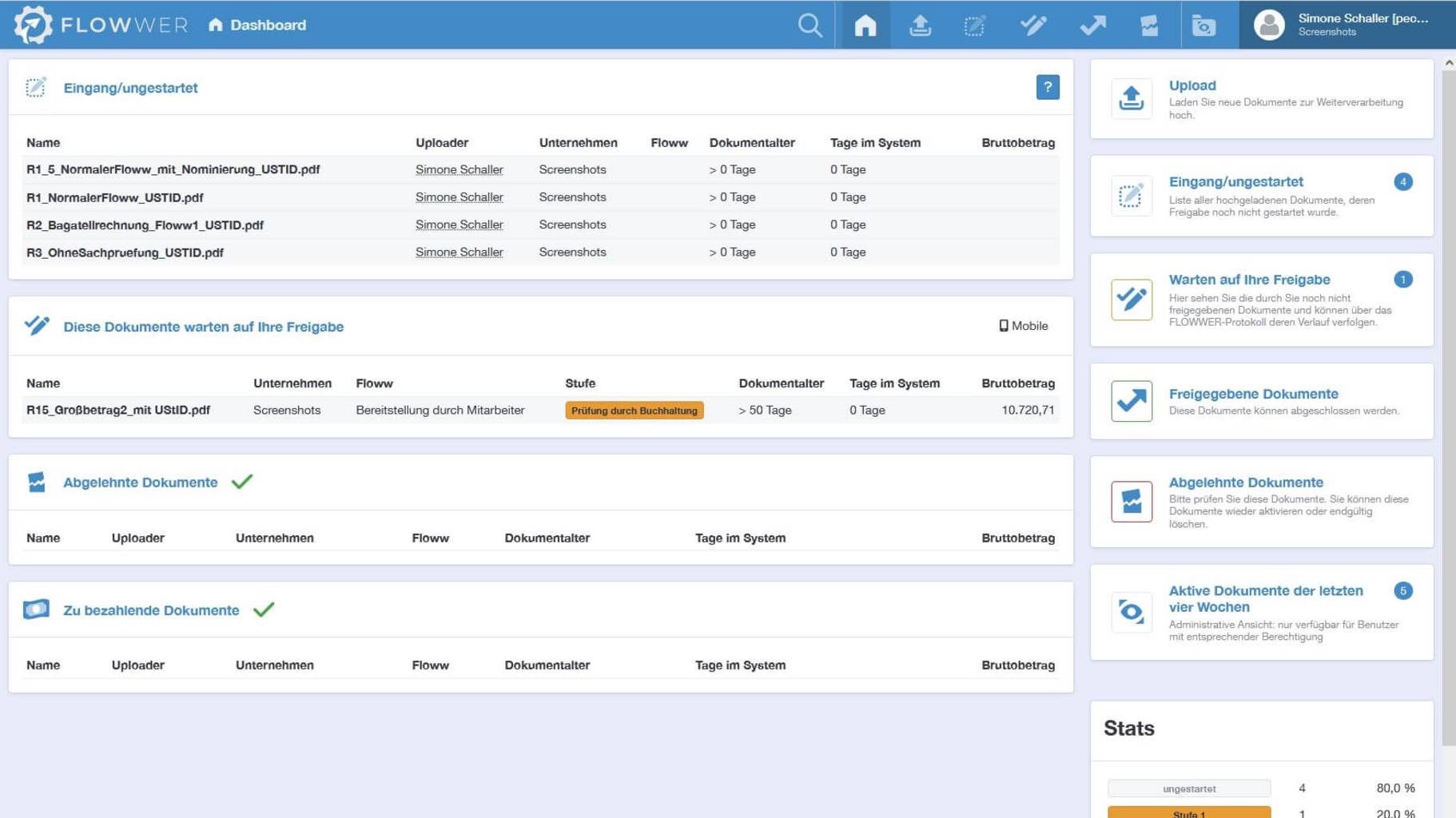Open Aktive Dokumente der letzten vier Wochen
This screenshot has width=1456, height=818.
1265,598
